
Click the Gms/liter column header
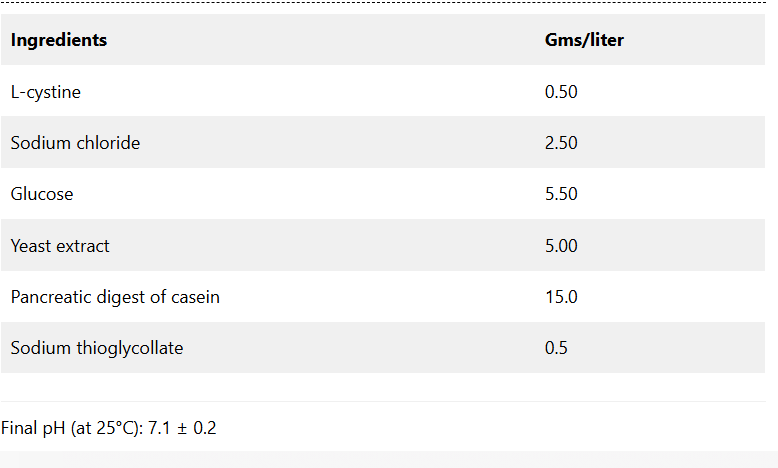tap(584, 41)
